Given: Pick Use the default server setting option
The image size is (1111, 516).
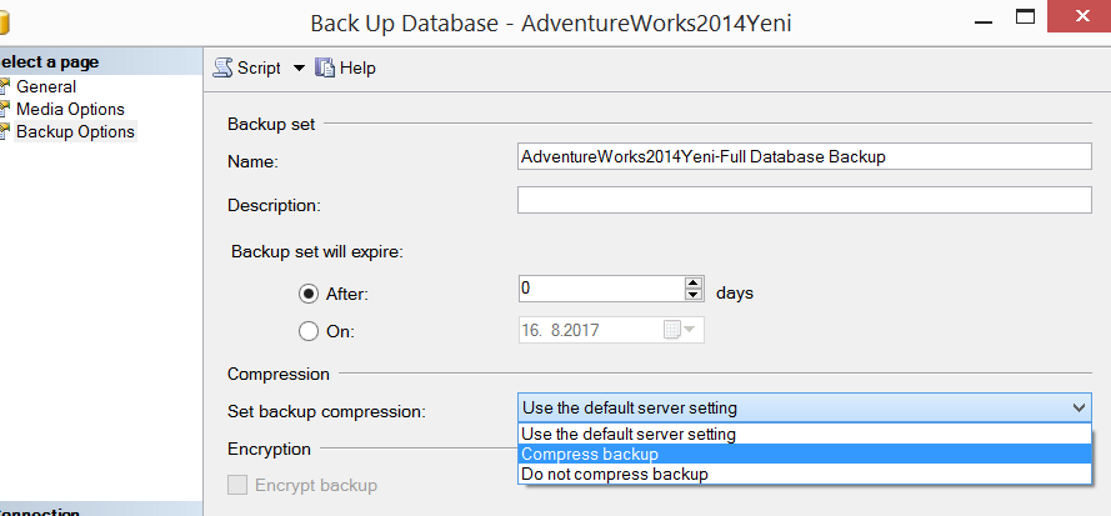Looking at the screenshot, I should [x=804, y=434].
